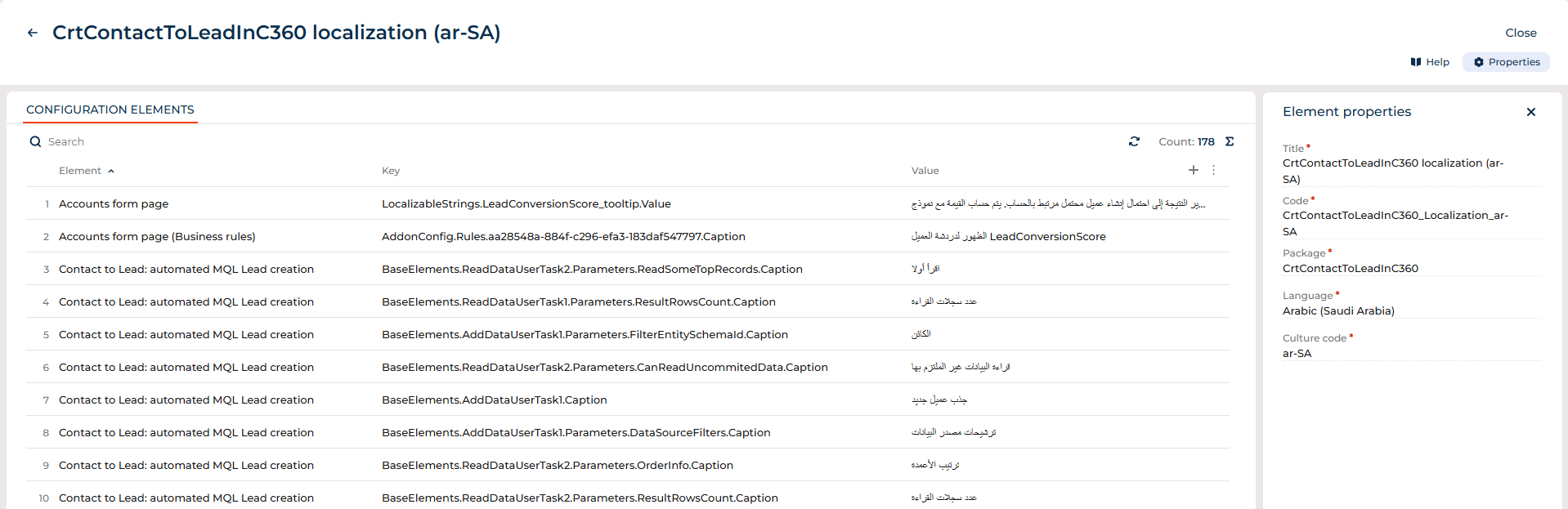The image size is (1568, 509).
Task: Sort by the Element column header
Action: (80, 171)
